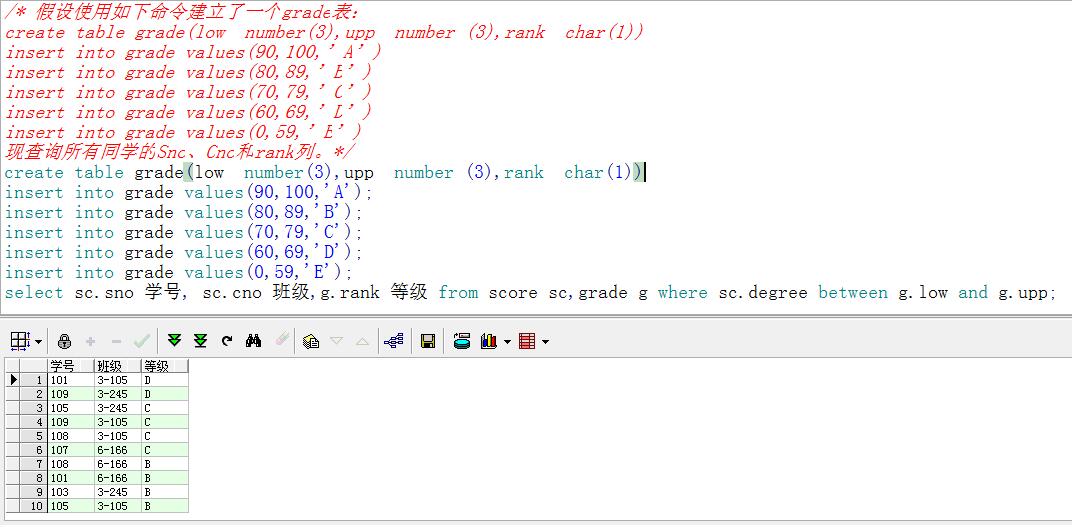Click the linked query tree icon
The width and height of the screenshot is (1072, 527).
click(x=394, y=340)
